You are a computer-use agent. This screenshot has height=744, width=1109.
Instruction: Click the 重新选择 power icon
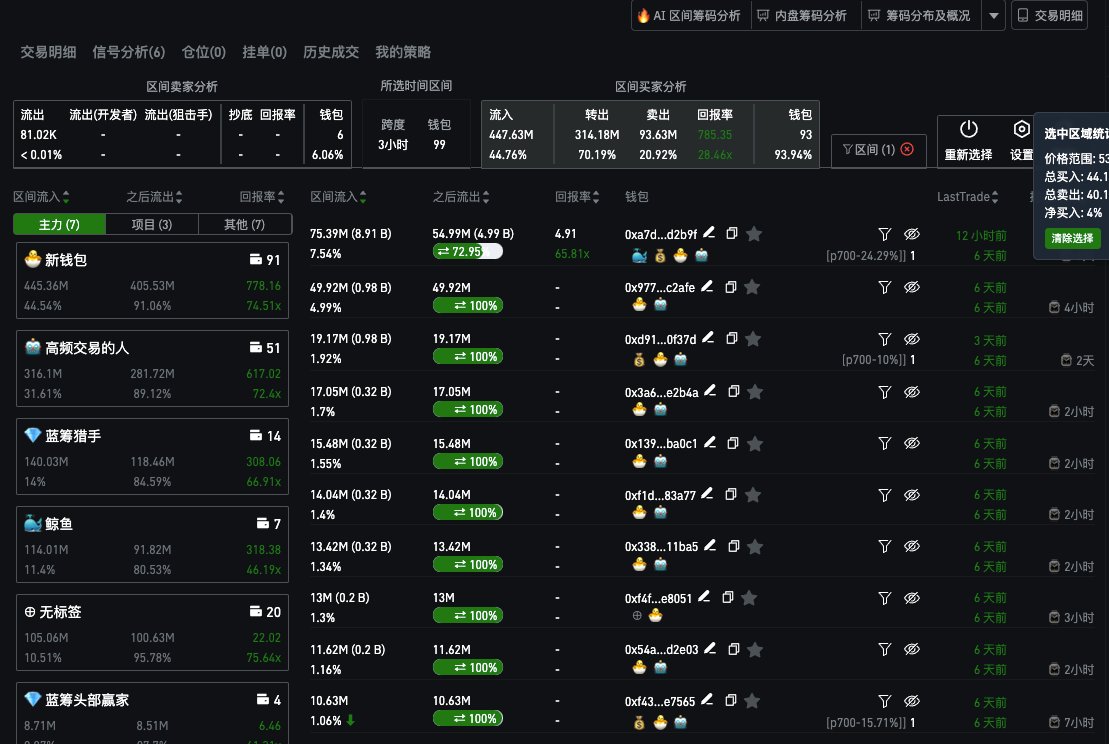[968, 129]
